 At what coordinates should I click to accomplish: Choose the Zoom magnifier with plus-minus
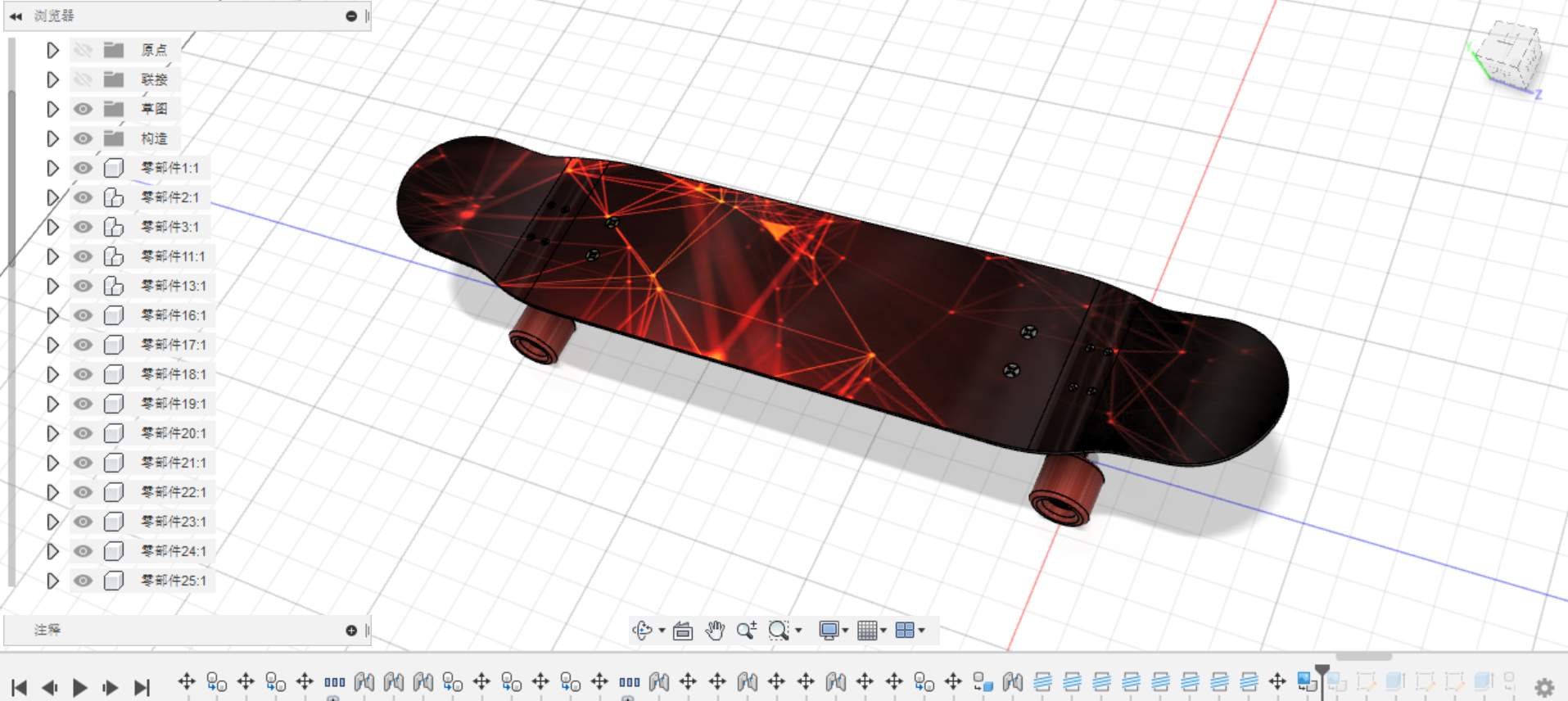(746, 630)
